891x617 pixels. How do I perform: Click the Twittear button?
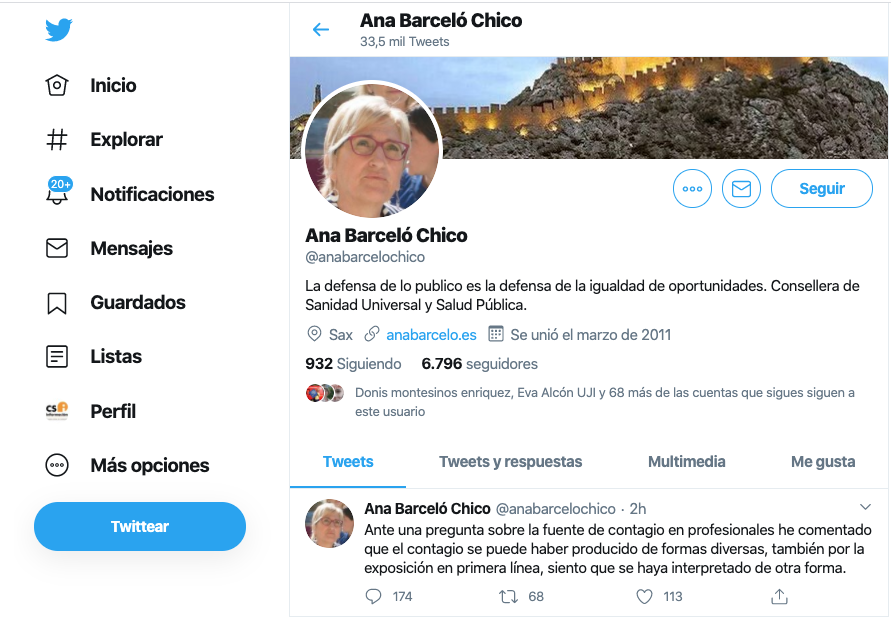pyautogui.click(x=140, y=526)
